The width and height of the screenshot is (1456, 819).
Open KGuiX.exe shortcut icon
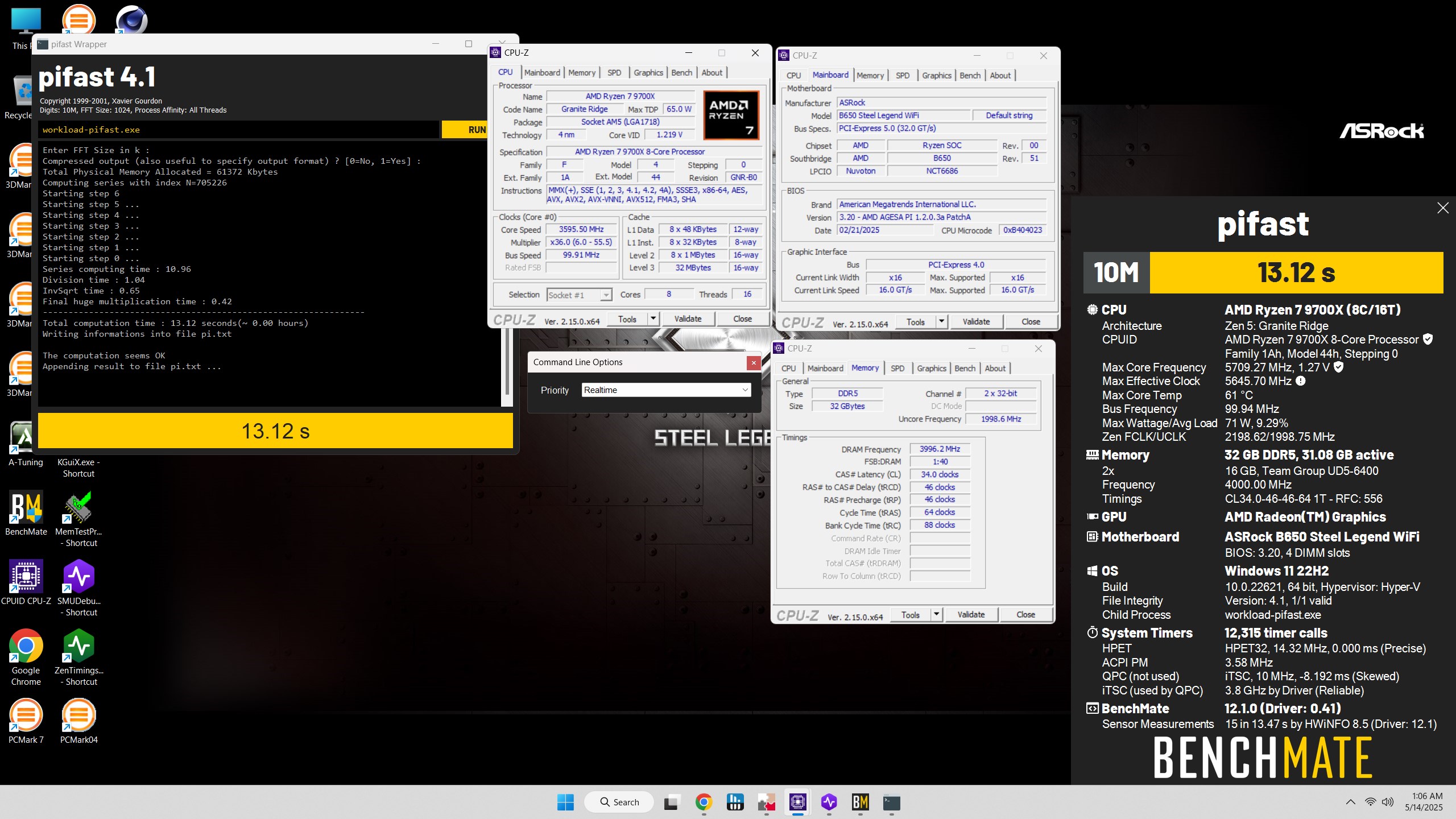tap(78, 468)
